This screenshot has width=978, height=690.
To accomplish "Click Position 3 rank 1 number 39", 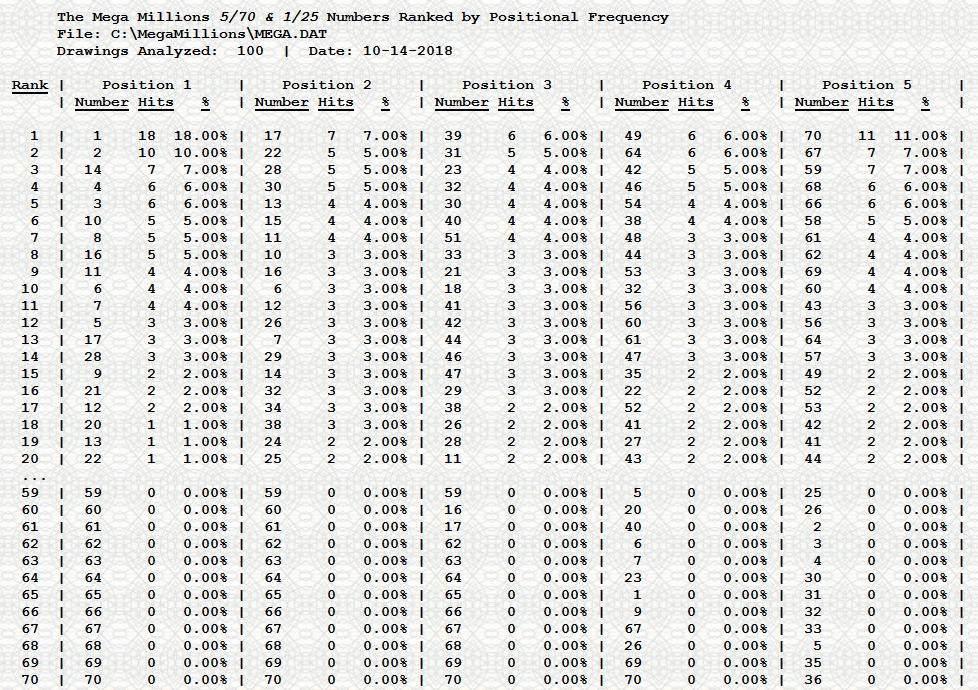I will point(453,136).
